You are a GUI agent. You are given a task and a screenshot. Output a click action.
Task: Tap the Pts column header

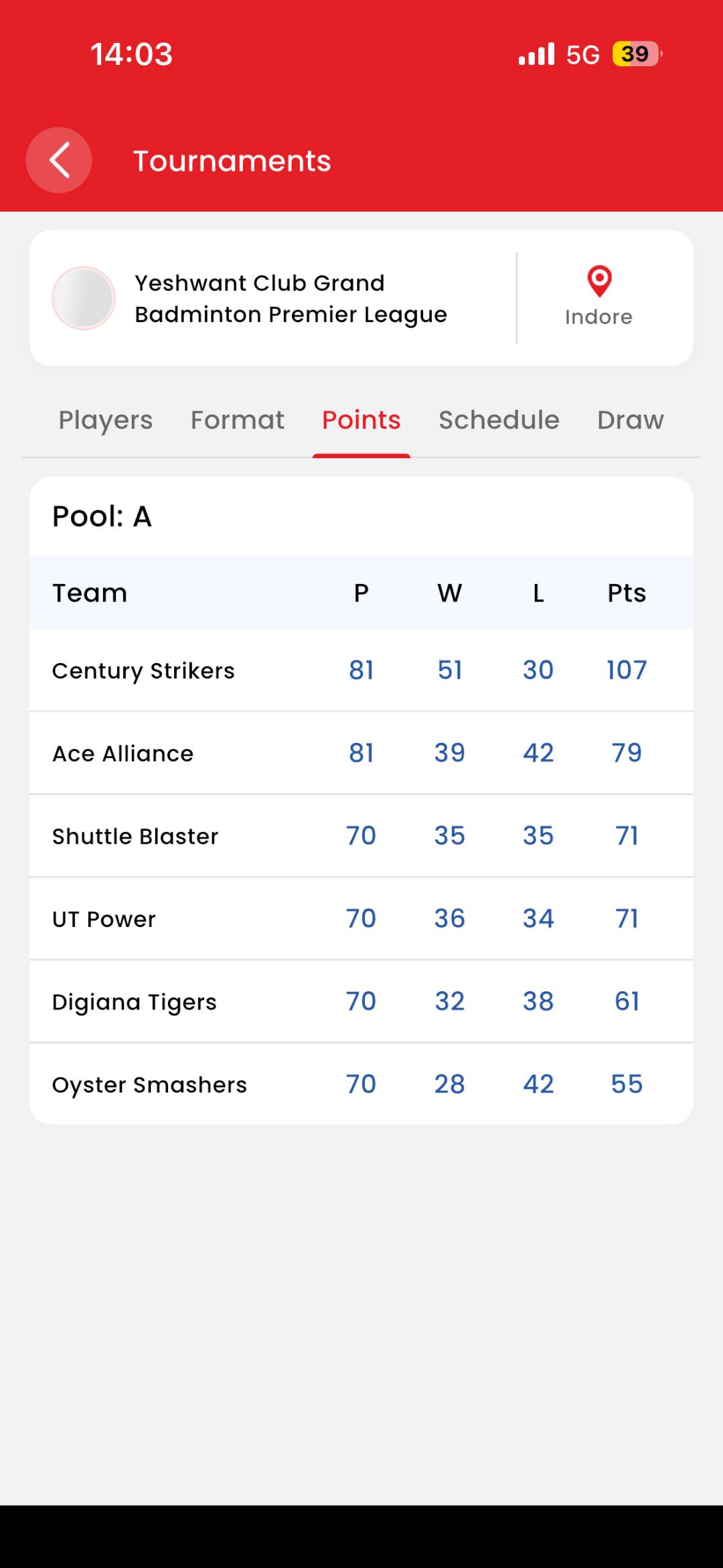click(x=627, y=593)
